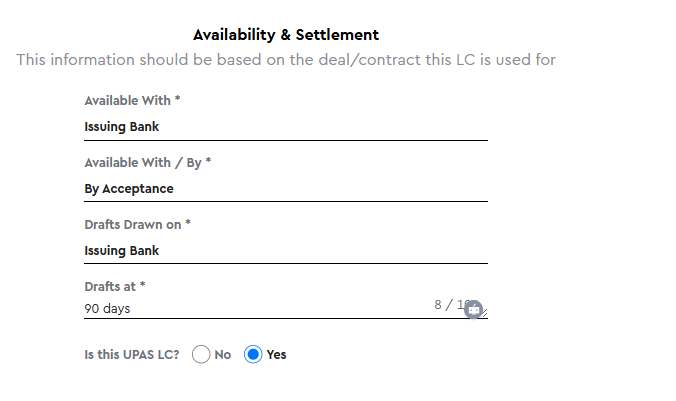The height and width of the screenshot is (401, 676).
Task: Open the Drafts Drawn on dropdown showing Issuing Bank
Action: click(x=286, y=251)
